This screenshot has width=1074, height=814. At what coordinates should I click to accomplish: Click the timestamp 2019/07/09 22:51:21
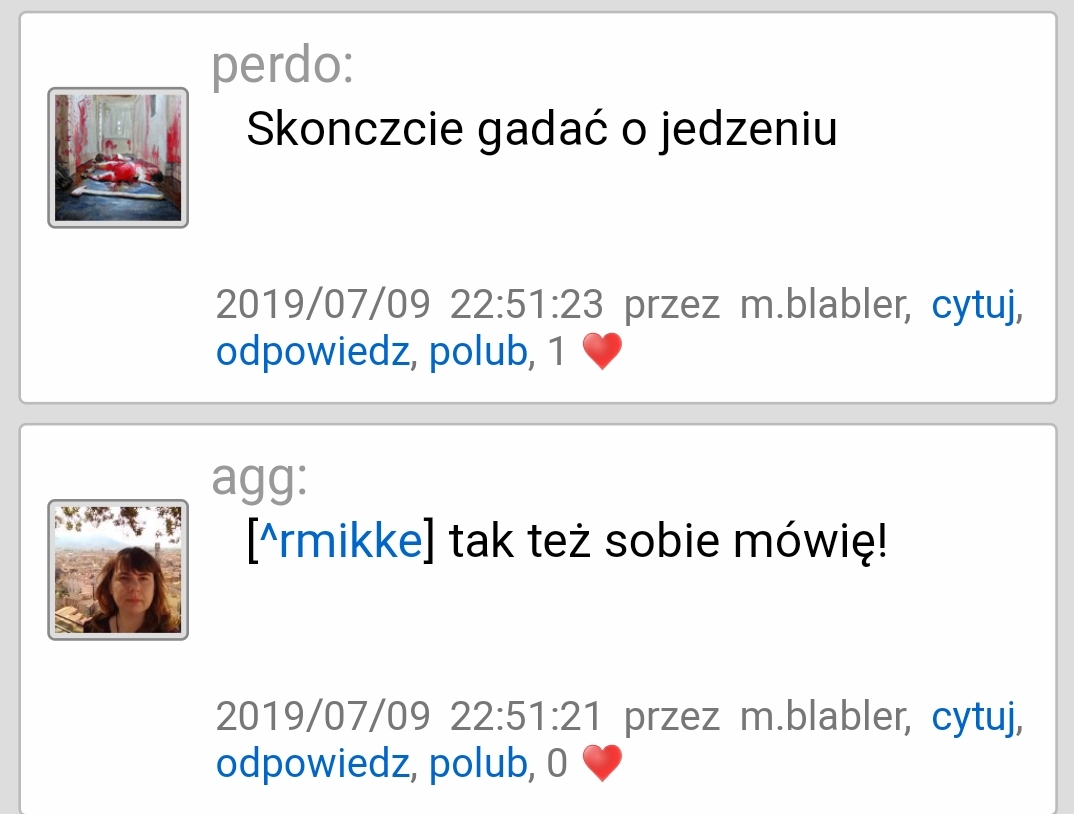(x=409, y=716)
